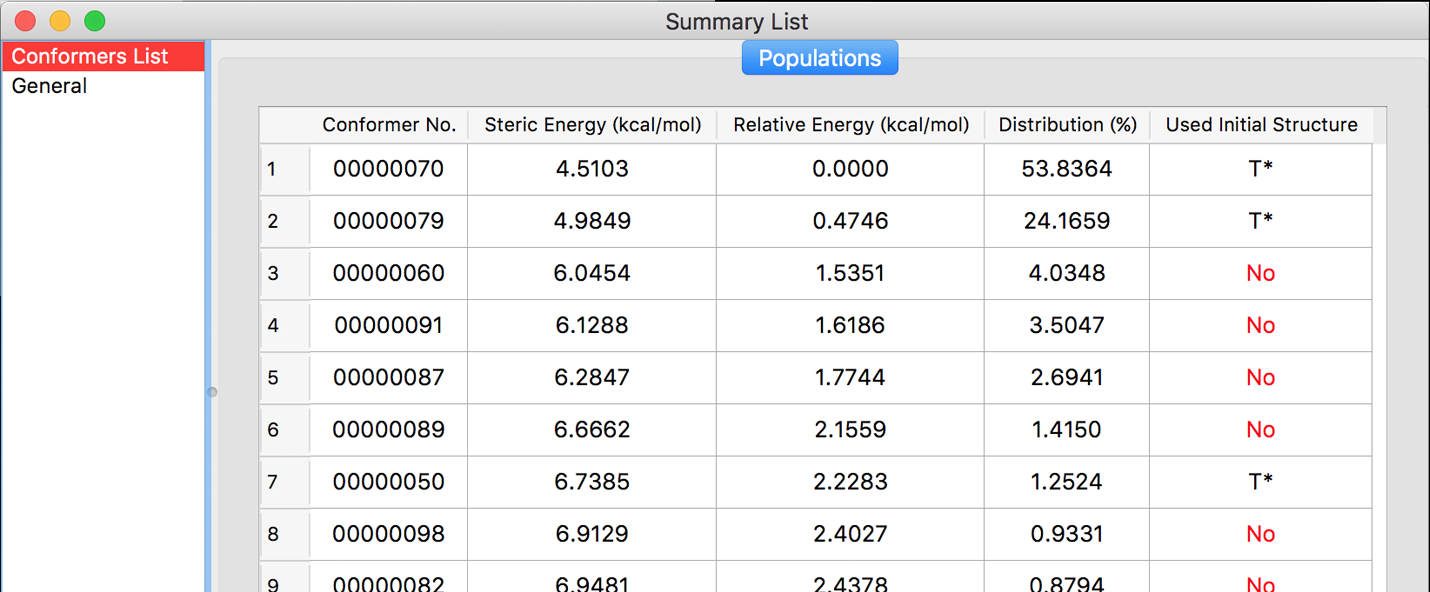Sort by Steric Energy column header
1430x592 pixels.
pyautogui.click(x=592, y=125)
